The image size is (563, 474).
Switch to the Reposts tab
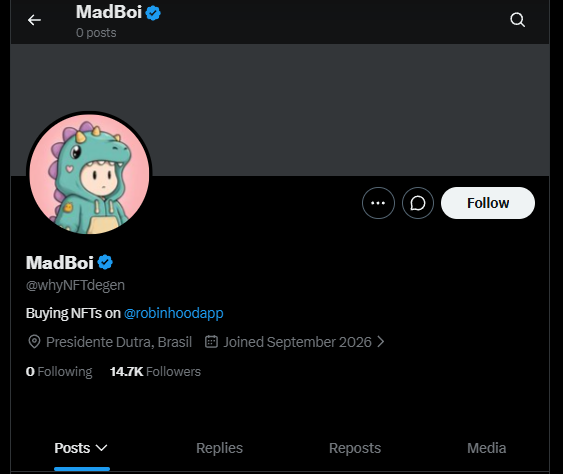(355, 448)
